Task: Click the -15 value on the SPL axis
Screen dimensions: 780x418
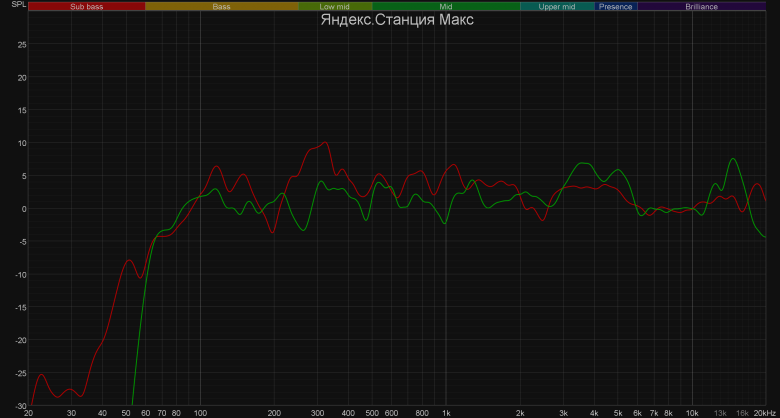Action: (x=21, y=308)
